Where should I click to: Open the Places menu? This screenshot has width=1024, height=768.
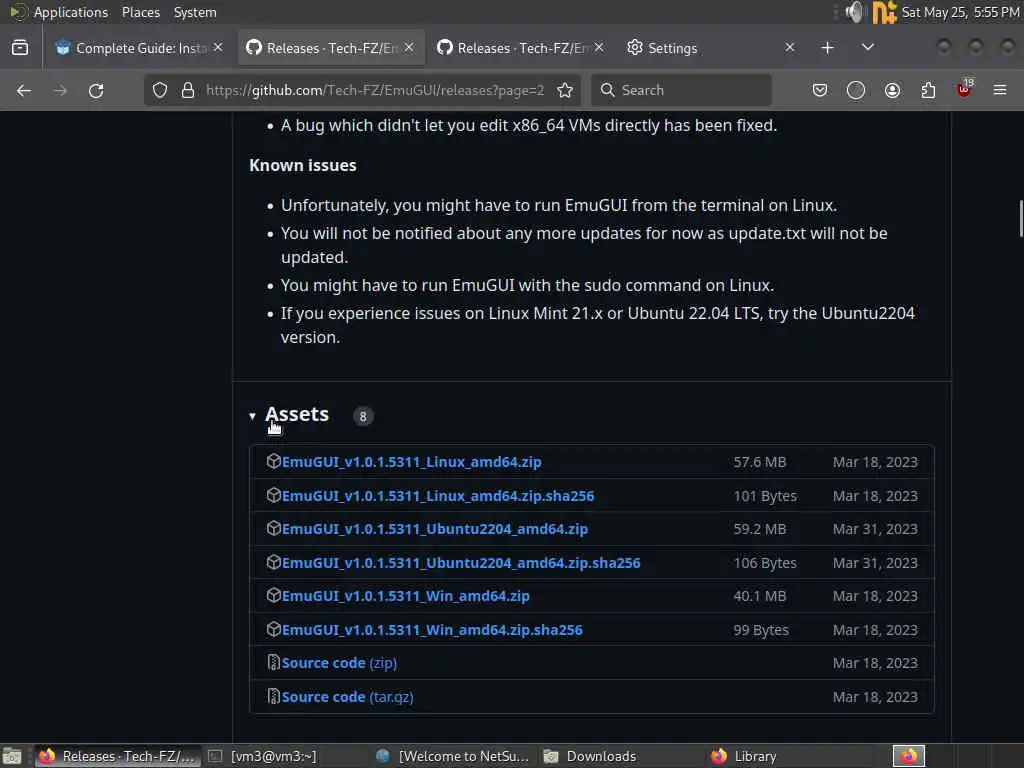[x=140, y=12]
